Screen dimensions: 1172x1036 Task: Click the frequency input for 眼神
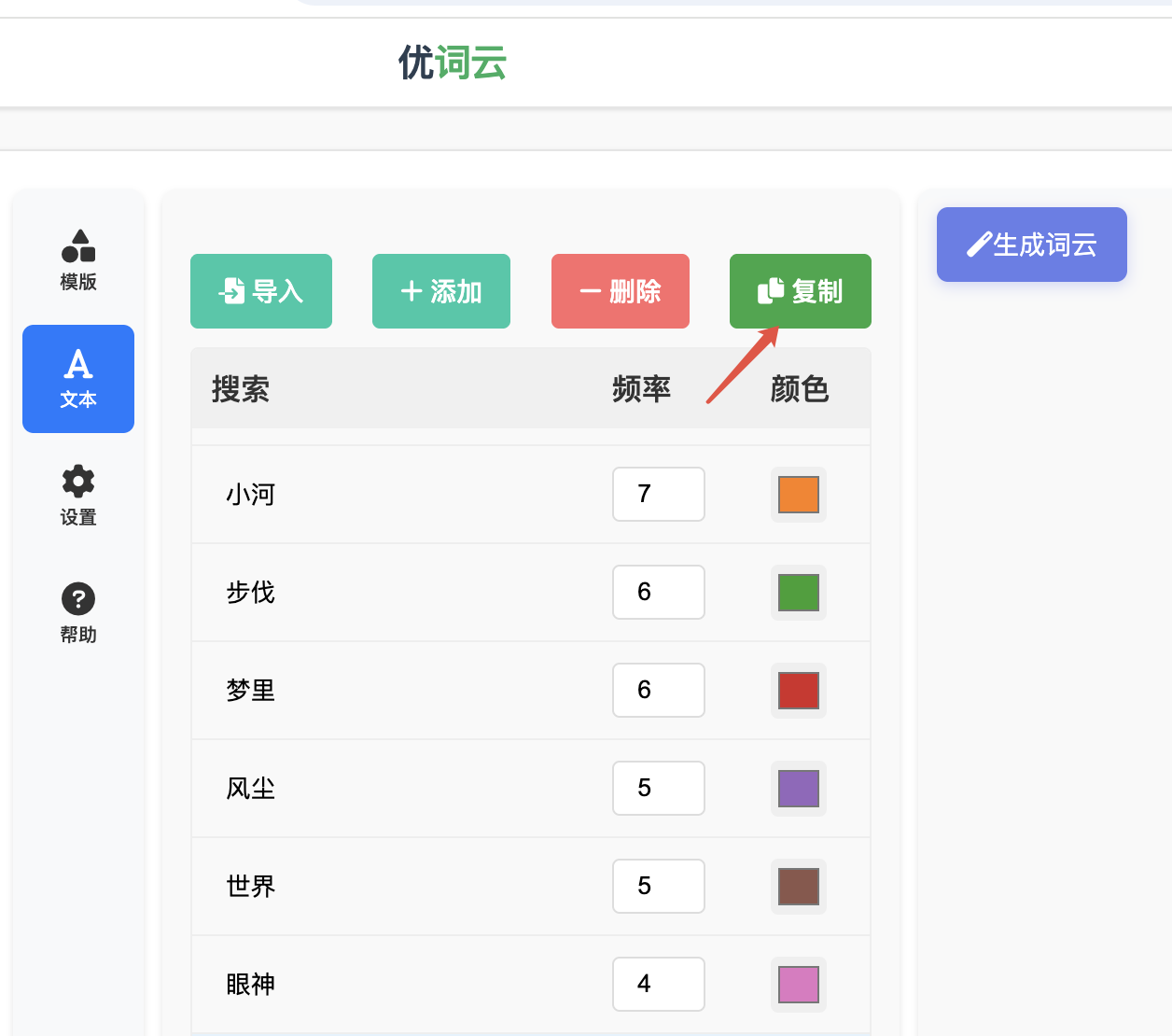pos(658,984)
